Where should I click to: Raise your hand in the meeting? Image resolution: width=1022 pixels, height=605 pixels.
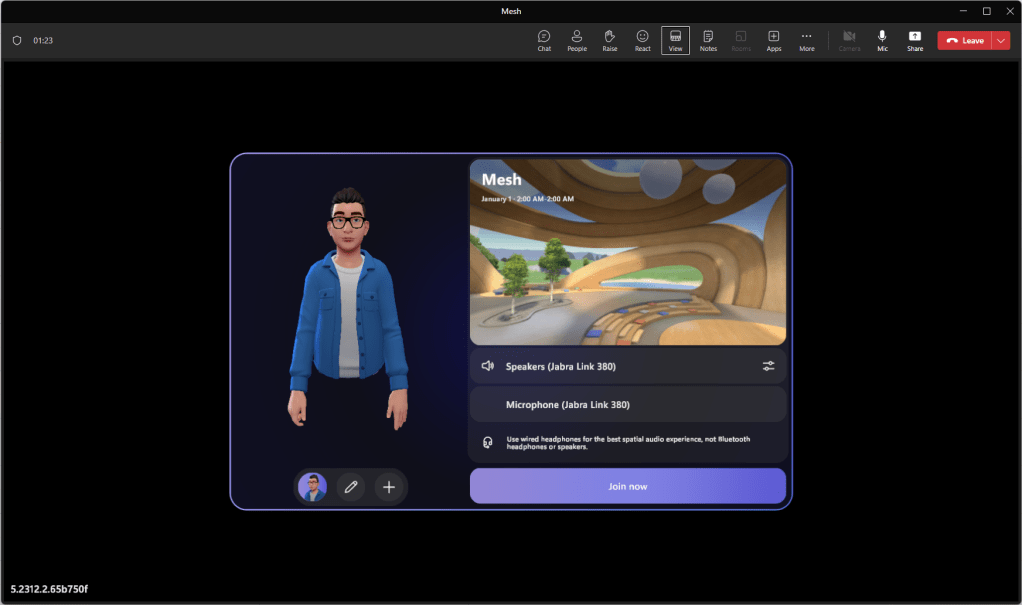(610, 40)
